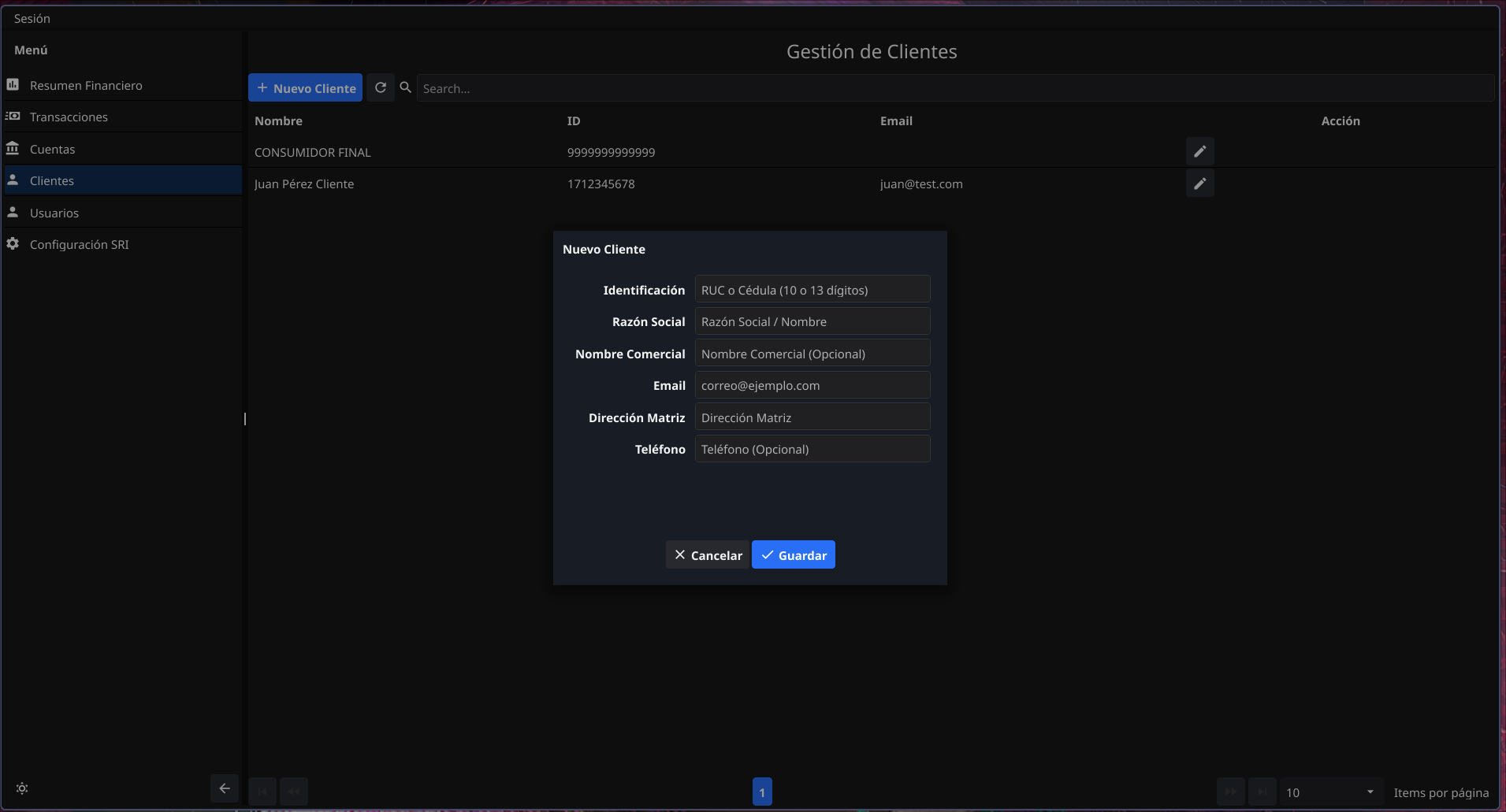The width and height of the screenshot is (1506, 812).
Task: Click the search magnifier icon
Action: click(405, 87)
